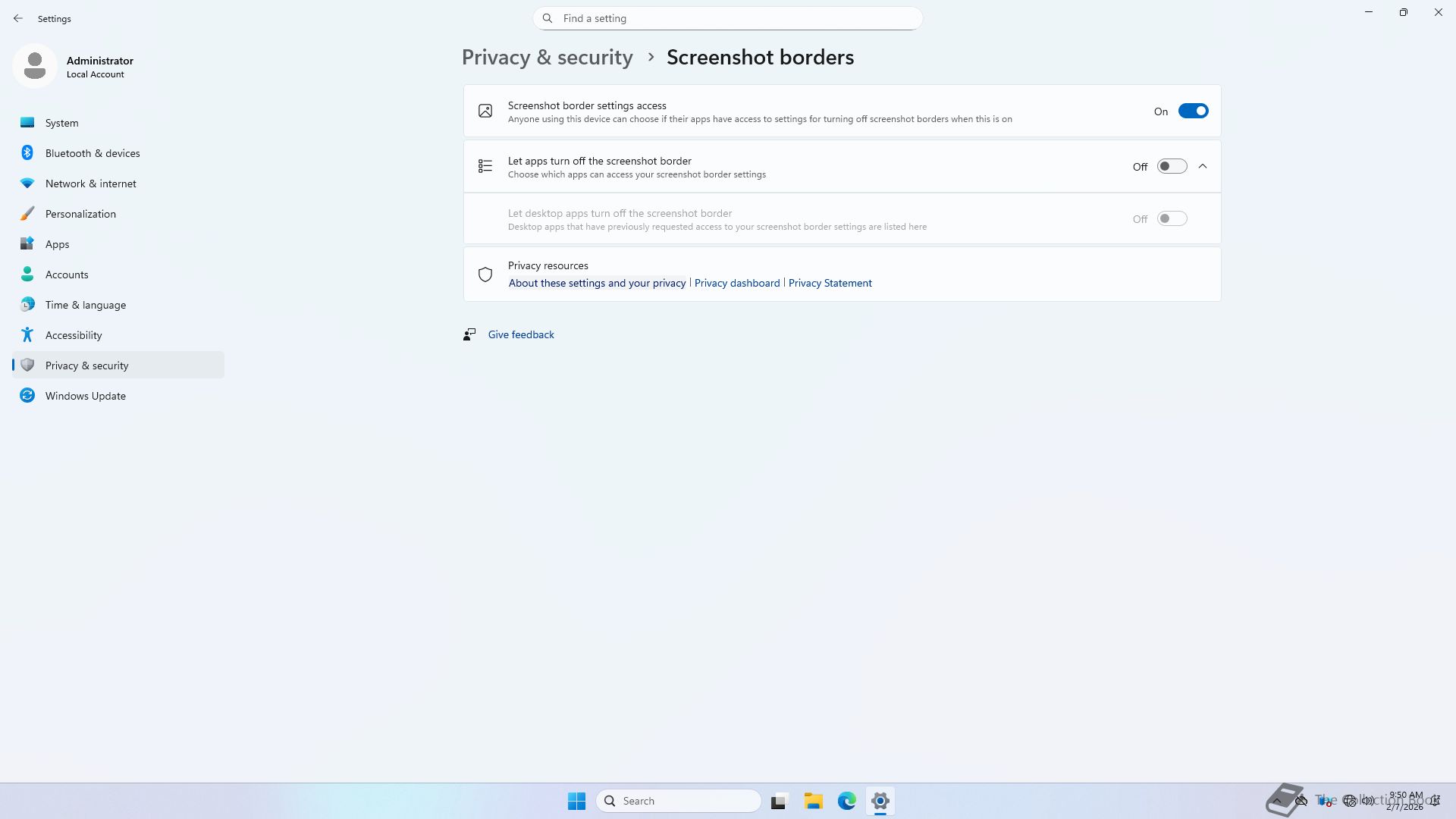Launch File Explorer from the taskbar
Image resolution: width=1456 pixels, height=819 pixels.
(813, 801)
